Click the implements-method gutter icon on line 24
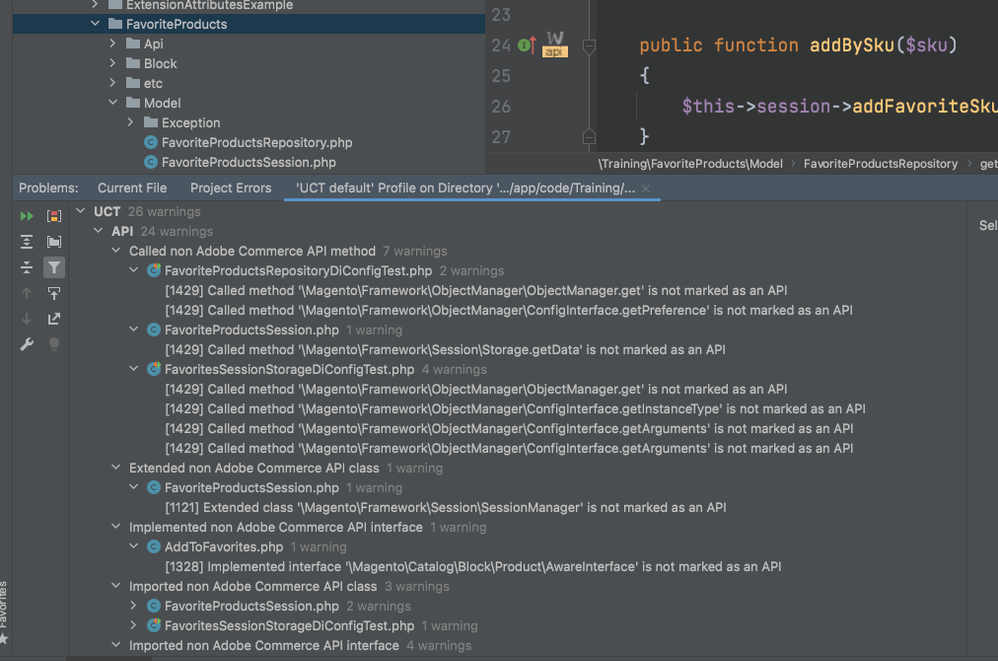 [x=526, y=46]
